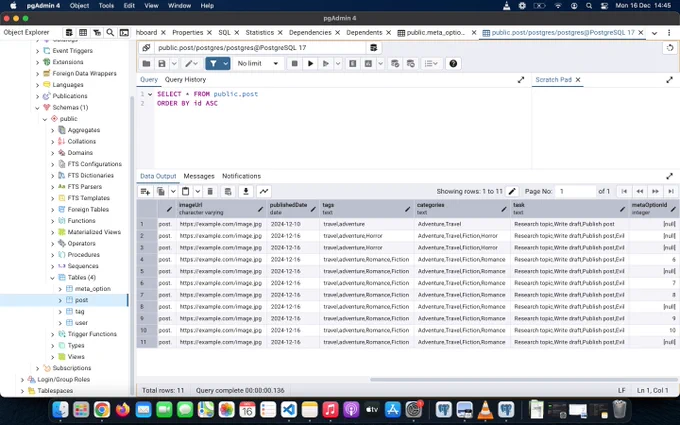Open the Save File dropdown arrow
Image resolution: width=680 pixels, height=425 pixels.
174,64
